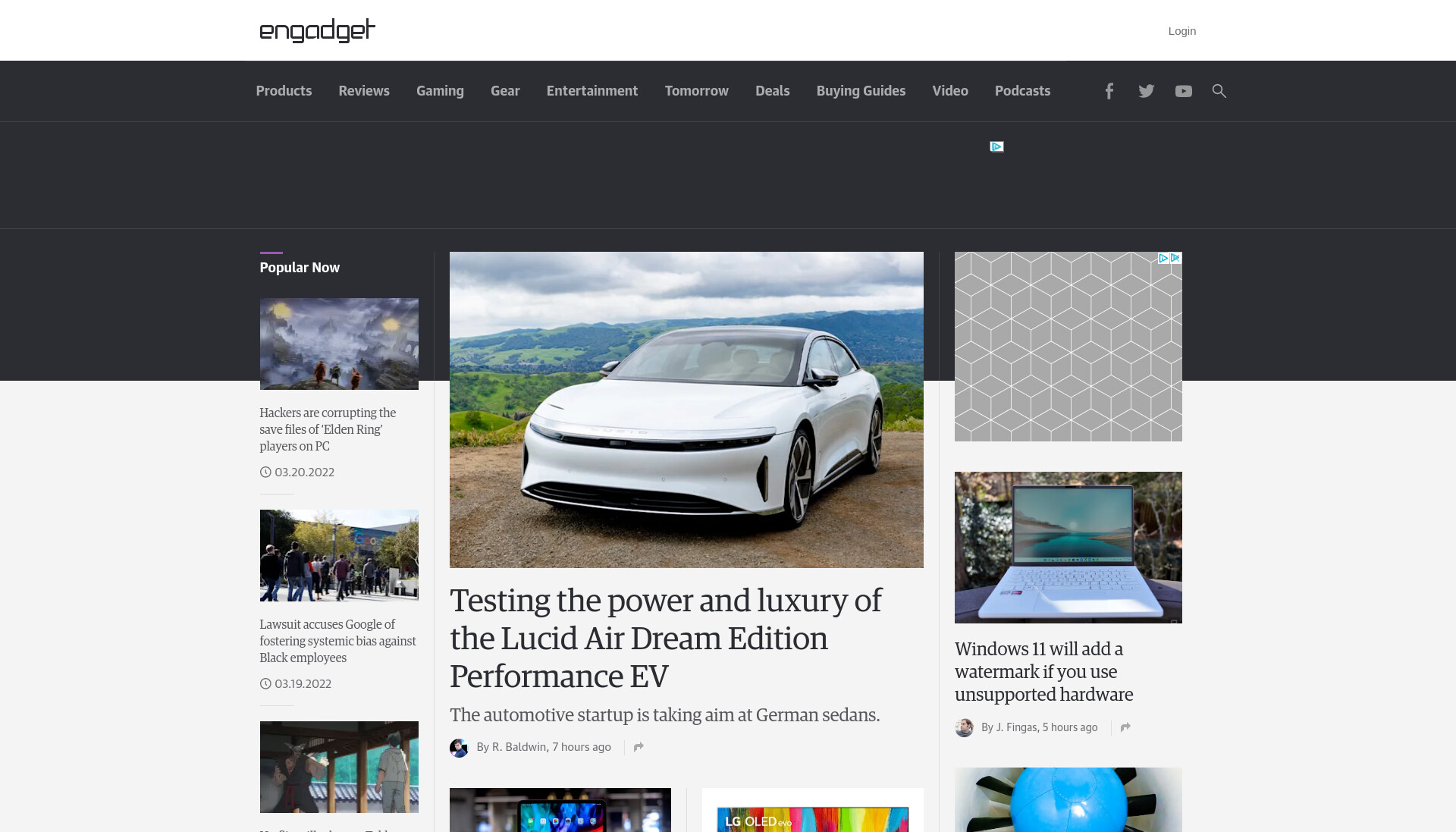Open the Entertainment section
Image resolution: width=1456 pixels, height=832 pixels.
click(592, 91)
